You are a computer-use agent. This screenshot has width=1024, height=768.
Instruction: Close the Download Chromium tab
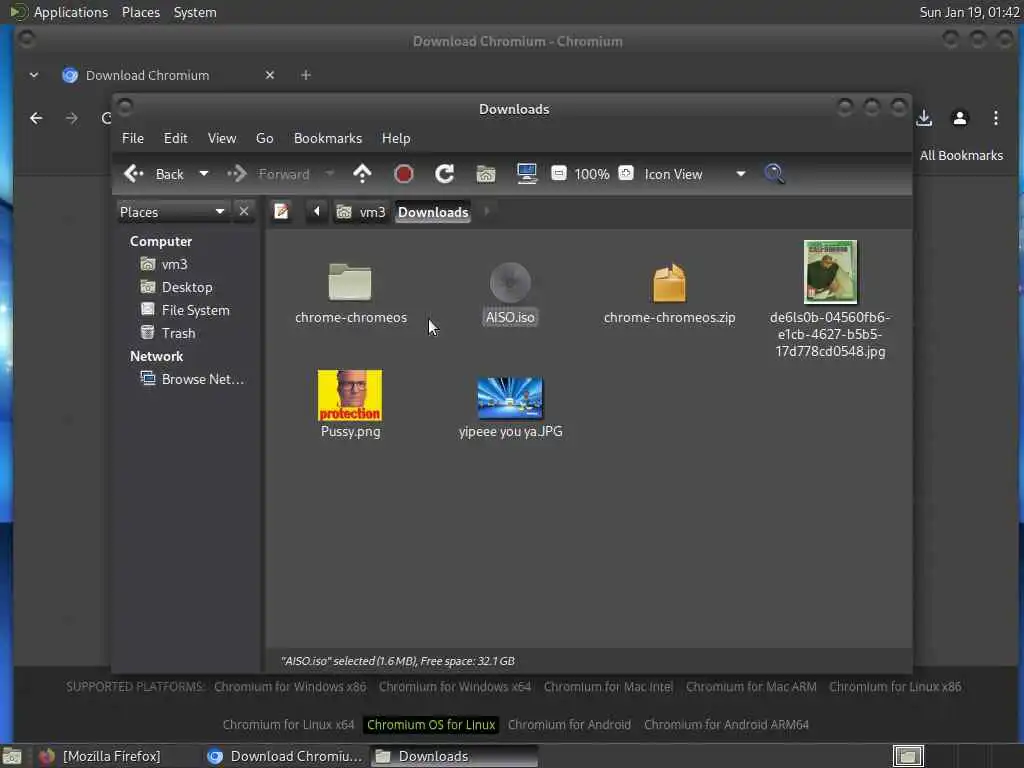click(x=270, y=75)
